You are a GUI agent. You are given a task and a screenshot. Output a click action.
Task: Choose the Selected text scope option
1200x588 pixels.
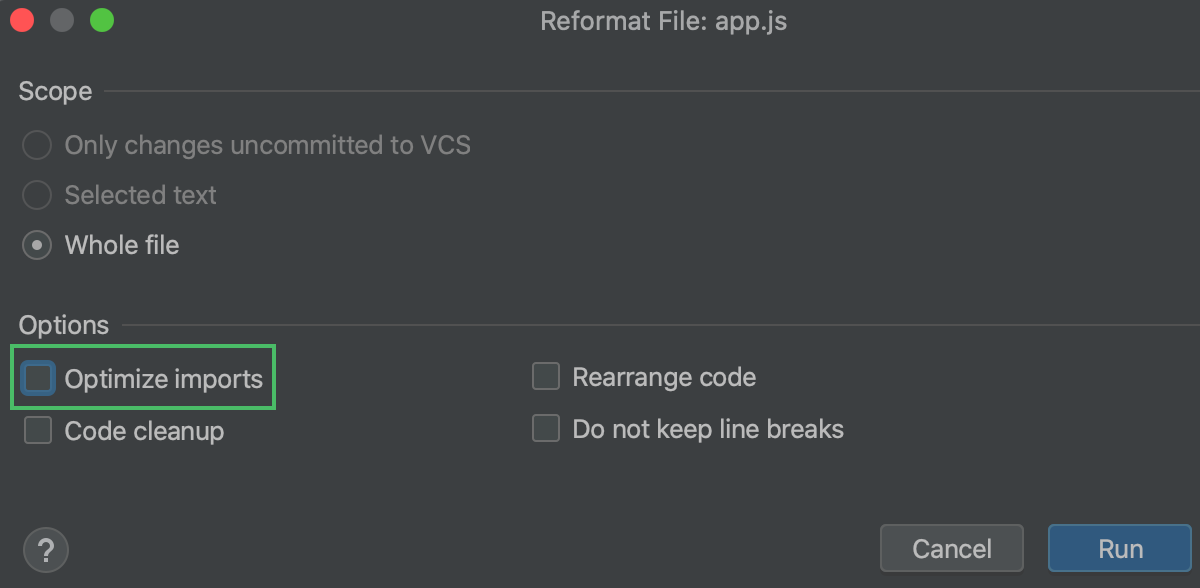pyautogui.click(x=36, y=195)
